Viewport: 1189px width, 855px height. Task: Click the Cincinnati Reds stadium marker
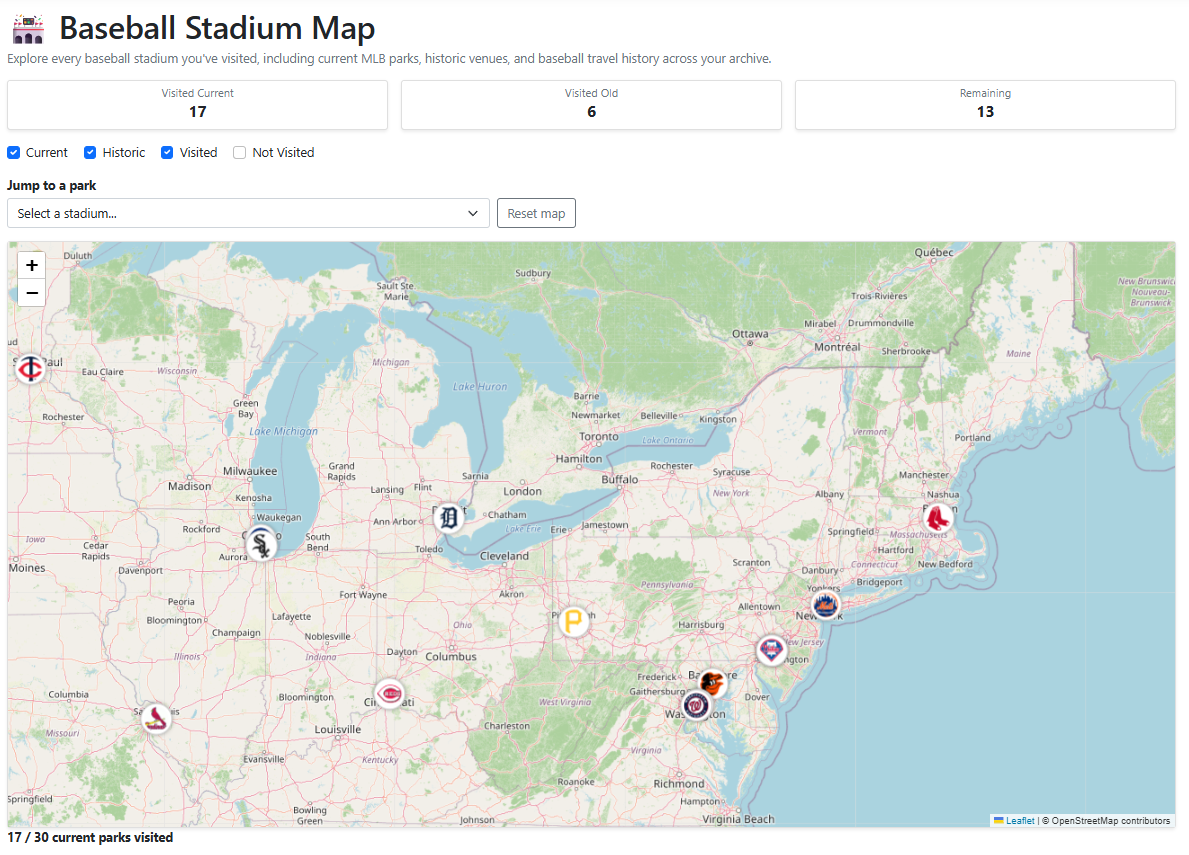coord(390,693)
